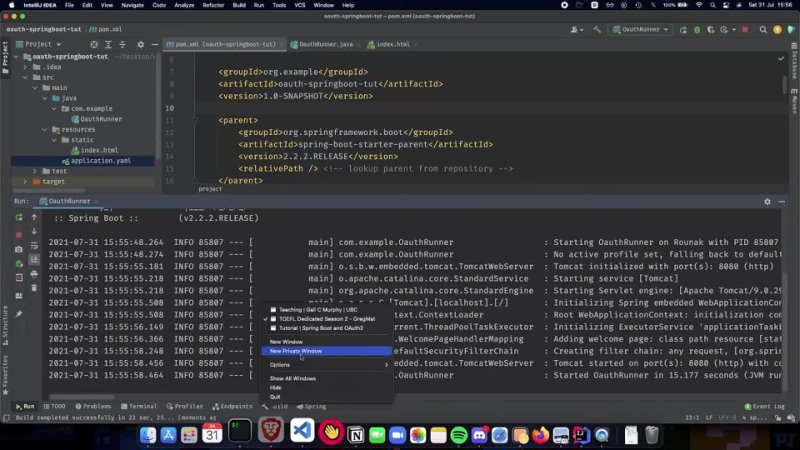Open the TODO tool window
The width and height of the screenshot is (800, 450).
(55, 407)
